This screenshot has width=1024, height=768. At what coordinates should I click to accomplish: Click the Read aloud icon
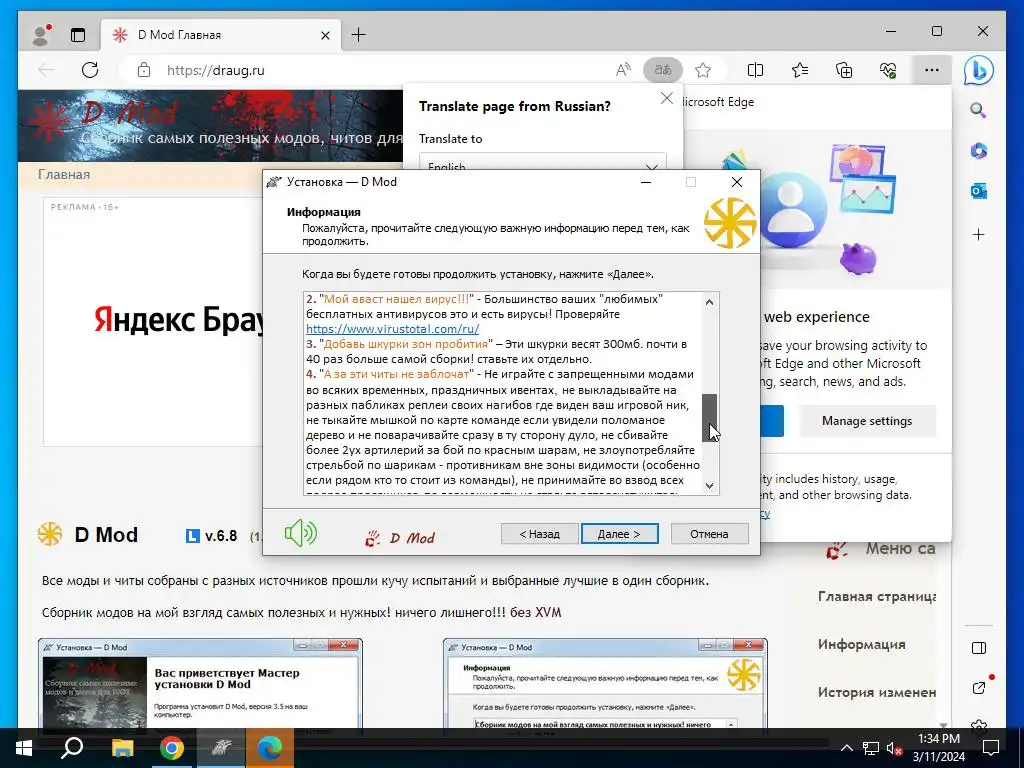(623, 70)
